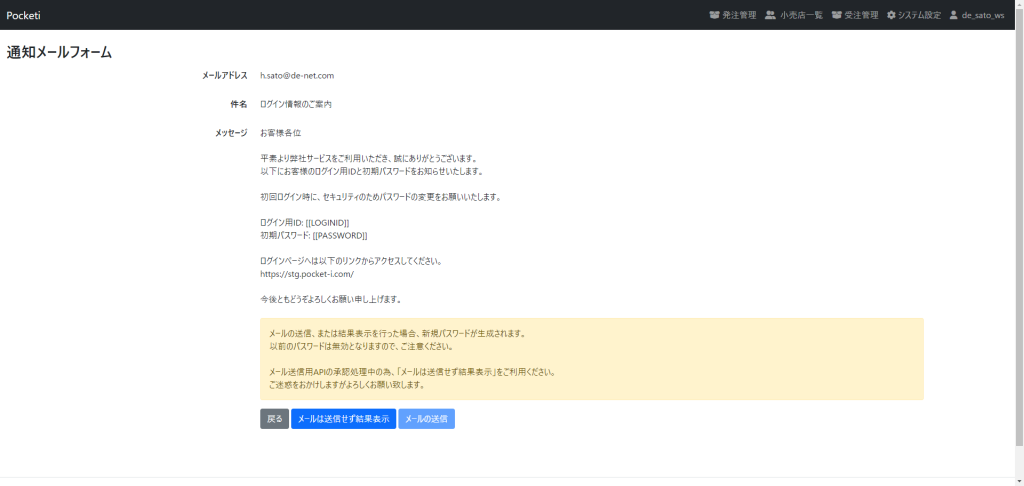
Task: Click the 件名 field label
Action: click(x=239, y=105)
